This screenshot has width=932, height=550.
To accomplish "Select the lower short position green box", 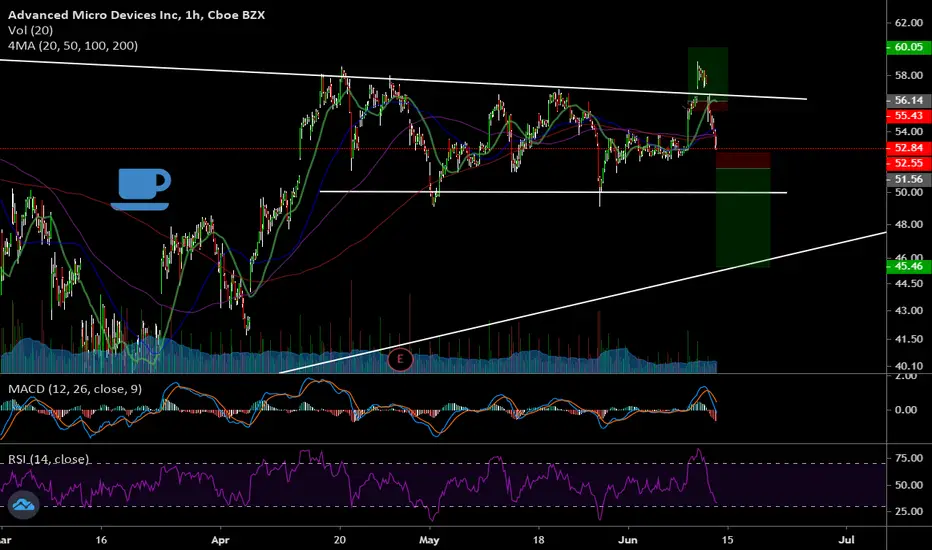I will pyautogui.click(x=743, y=218).
